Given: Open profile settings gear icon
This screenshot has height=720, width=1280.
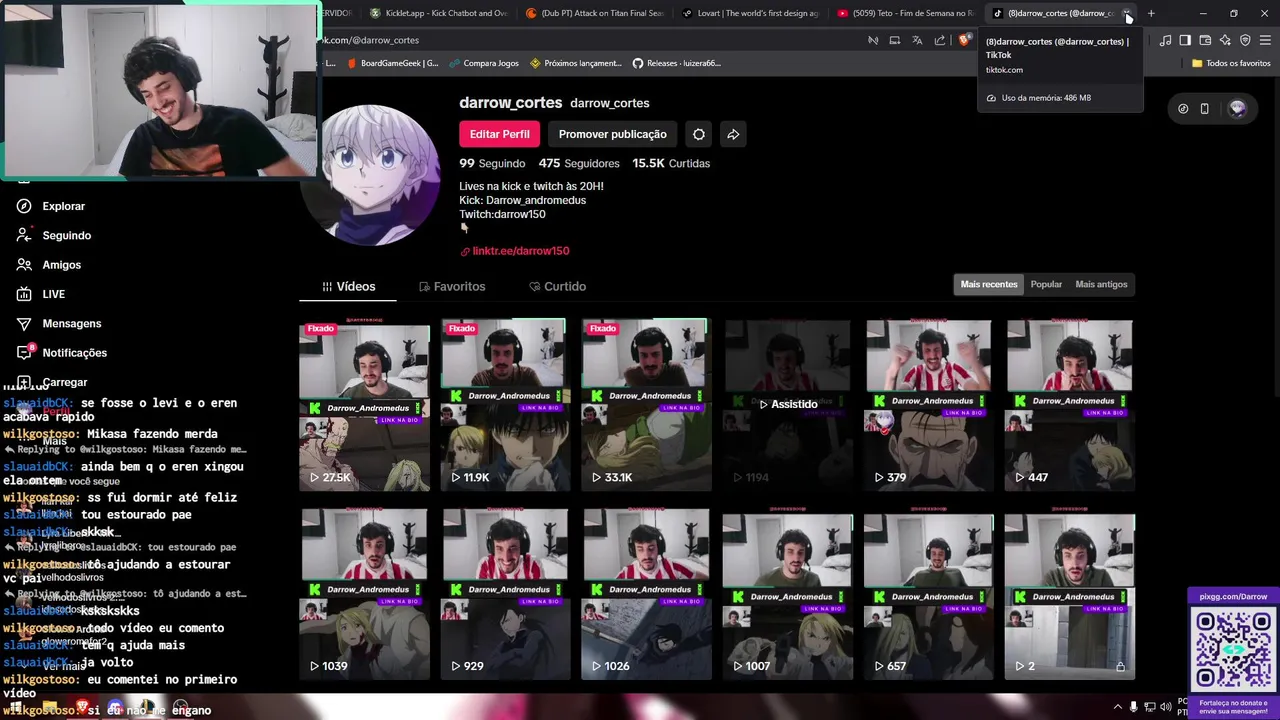Looking at the screenshot, I should [699, 134].
